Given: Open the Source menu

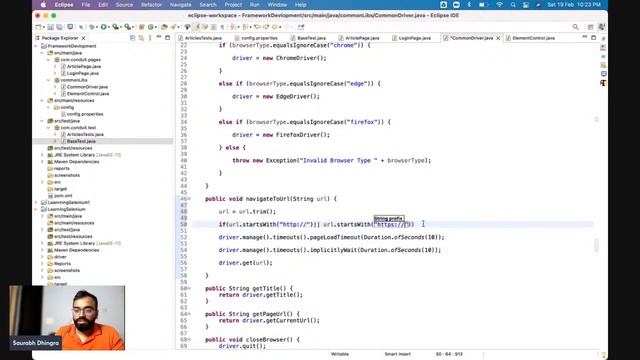Looking at the screenshot, I should coord(124,5).
